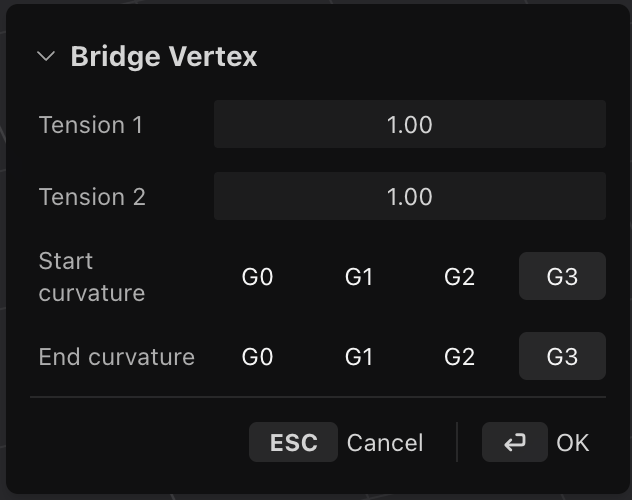Click the End curvature label
632x500 pixels.
point(117,357)
